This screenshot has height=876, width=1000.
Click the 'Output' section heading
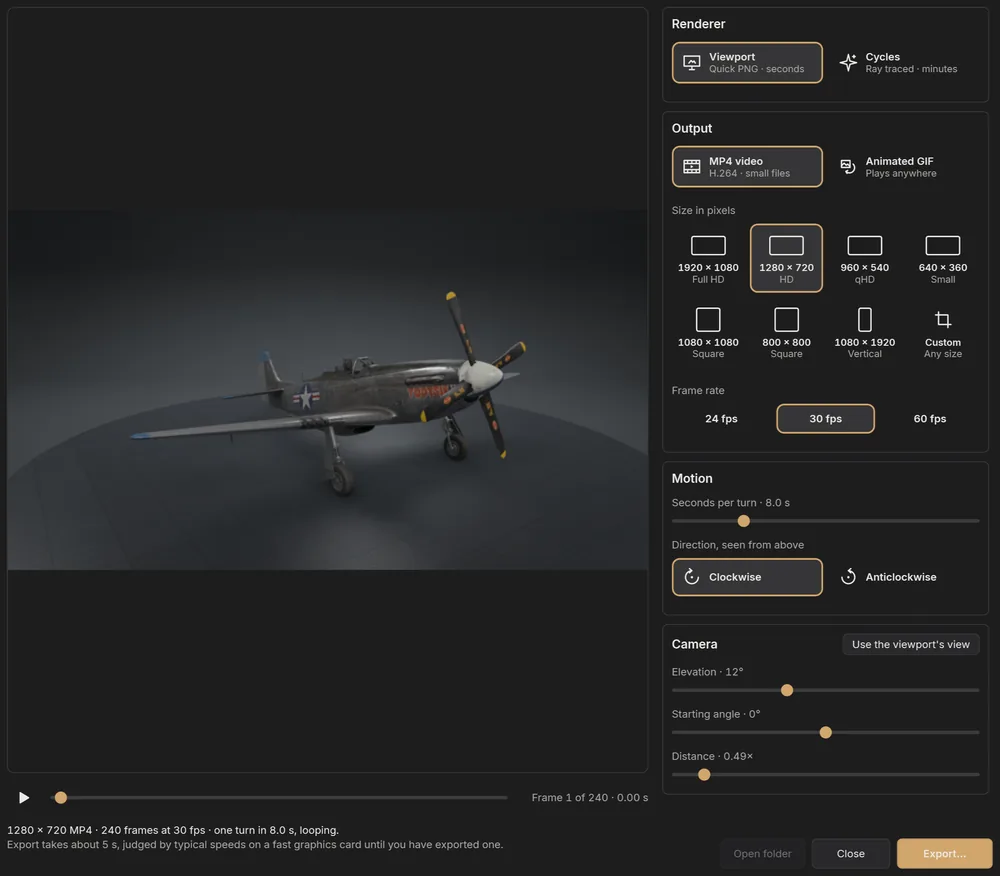click(x=691, y=128)
